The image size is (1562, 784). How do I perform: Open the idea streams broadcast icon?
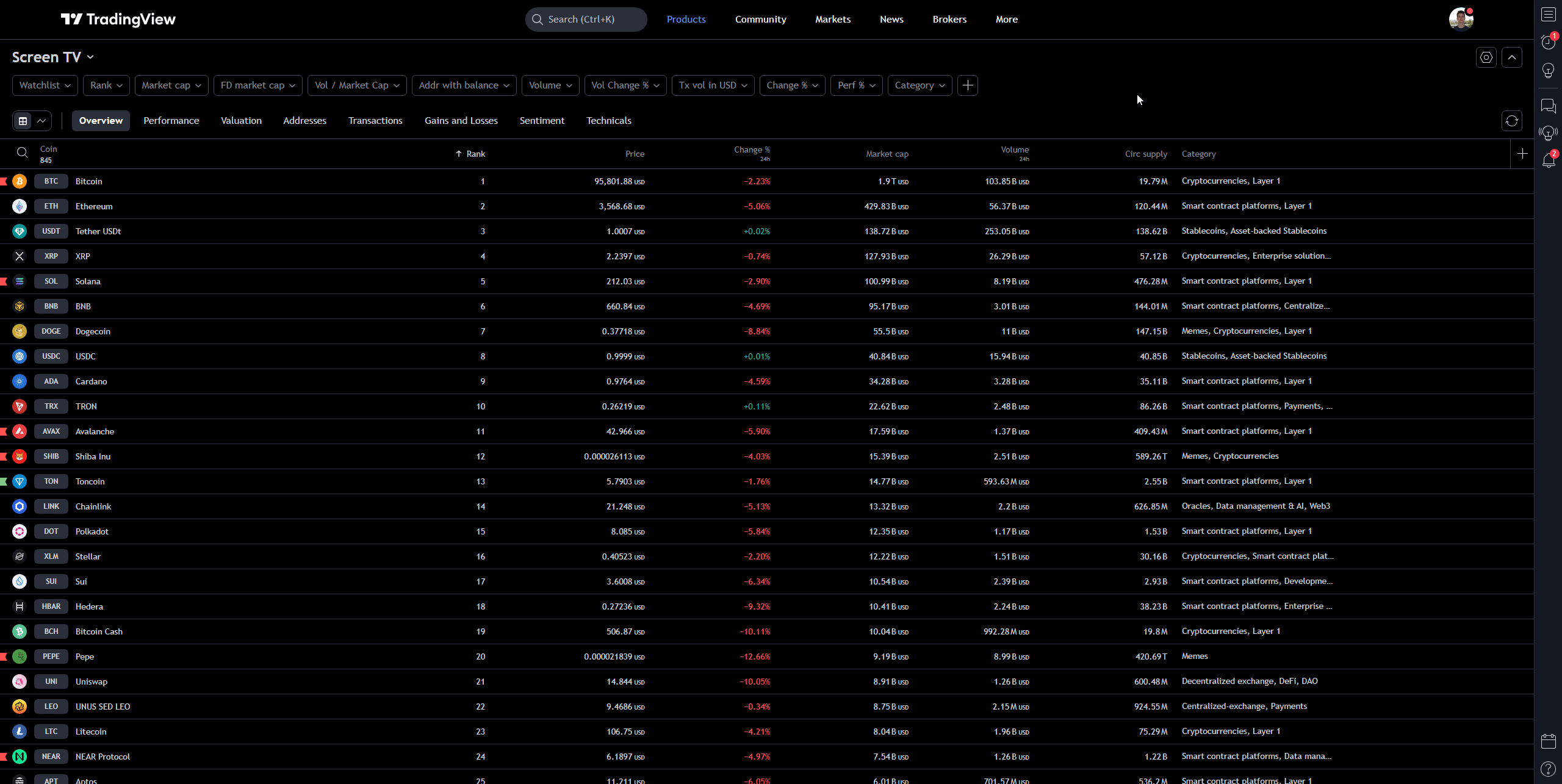(1548, 133)
